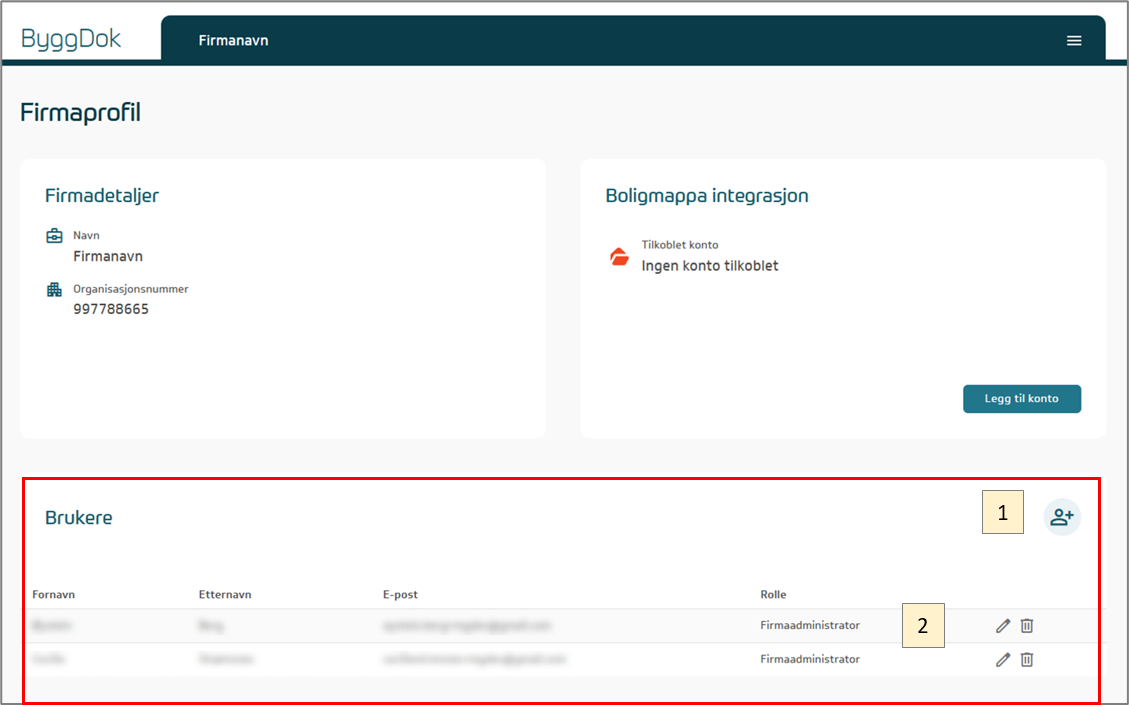
Task: Edit the second user with pencil icon
Action: pos(1003,660)
